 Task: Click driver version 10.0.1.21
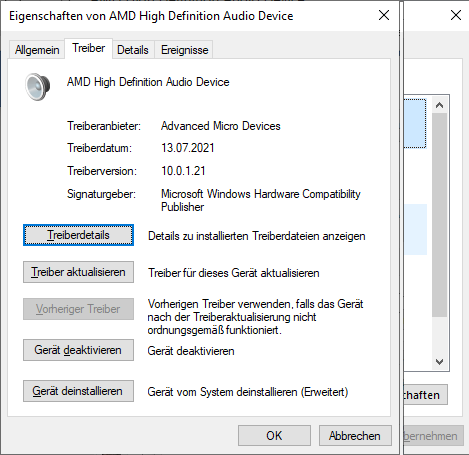183,171
